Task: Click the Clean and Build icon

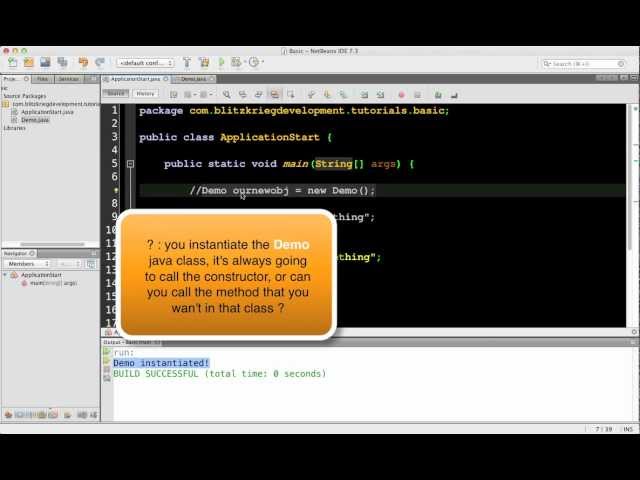Action: click(204, 62)
